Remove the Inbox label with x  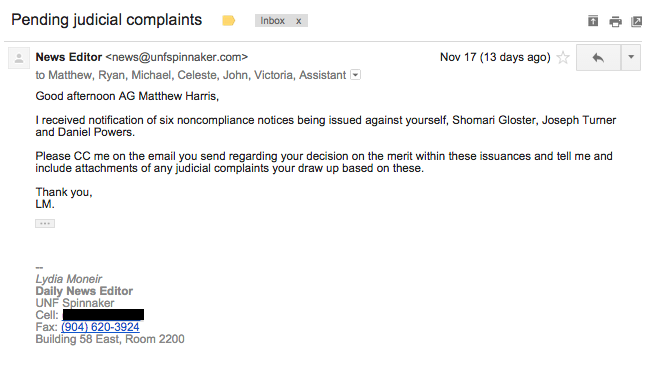[x=299, y=21]
